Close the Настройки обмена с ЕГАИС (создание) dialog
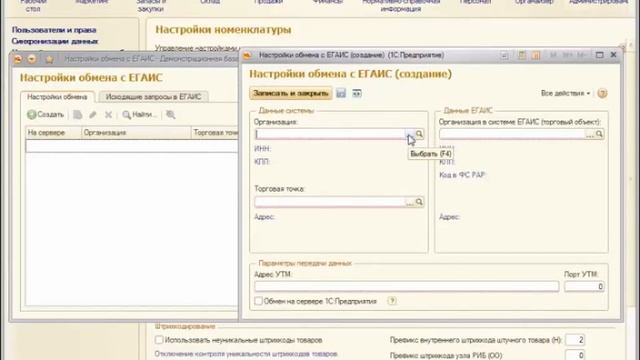Viewport: 640px width, 360px height. [613, 55]
